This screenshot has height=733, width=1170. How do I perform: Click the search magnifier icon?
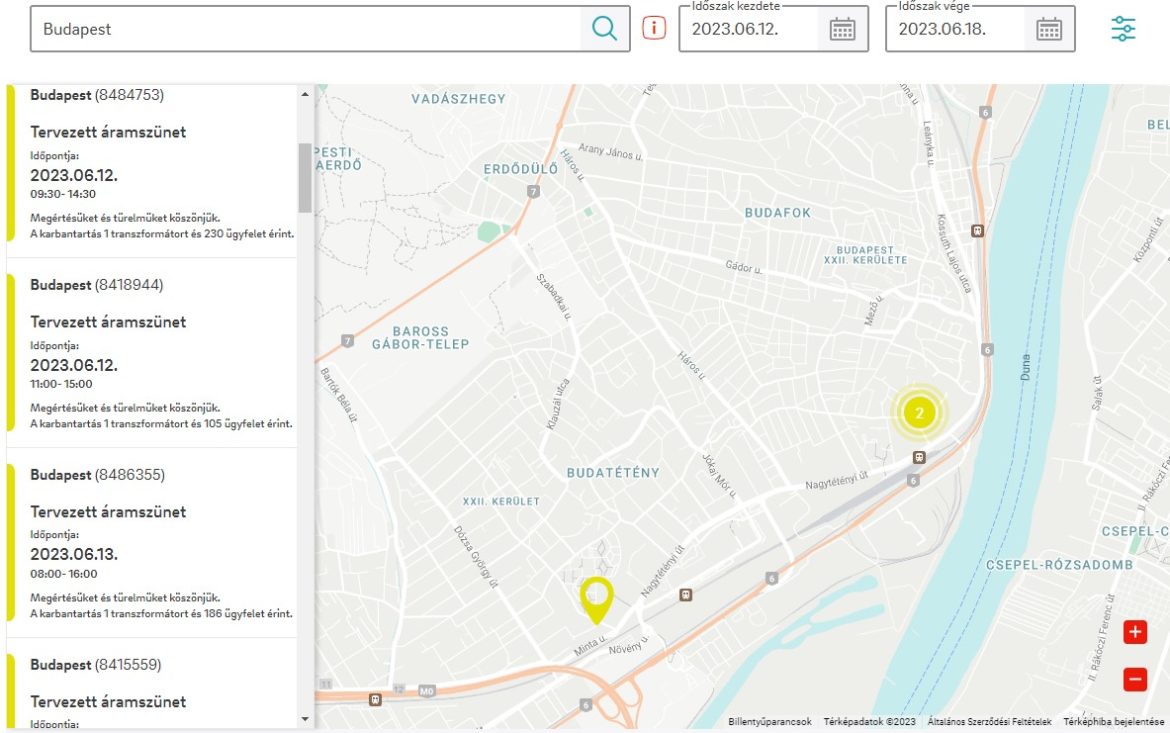[x=604, y=29]
